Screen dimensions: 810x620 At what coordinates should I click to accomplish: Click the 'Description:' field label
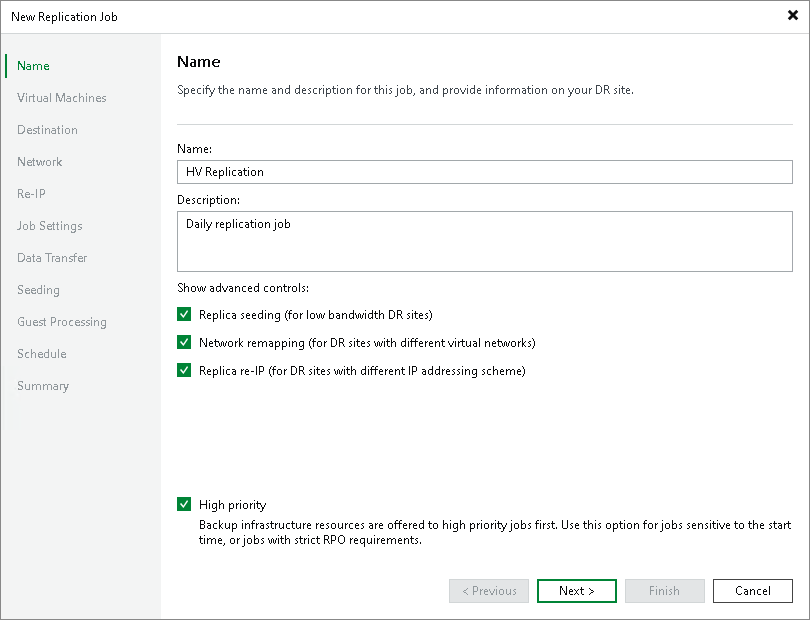click(x=208, y=200)
